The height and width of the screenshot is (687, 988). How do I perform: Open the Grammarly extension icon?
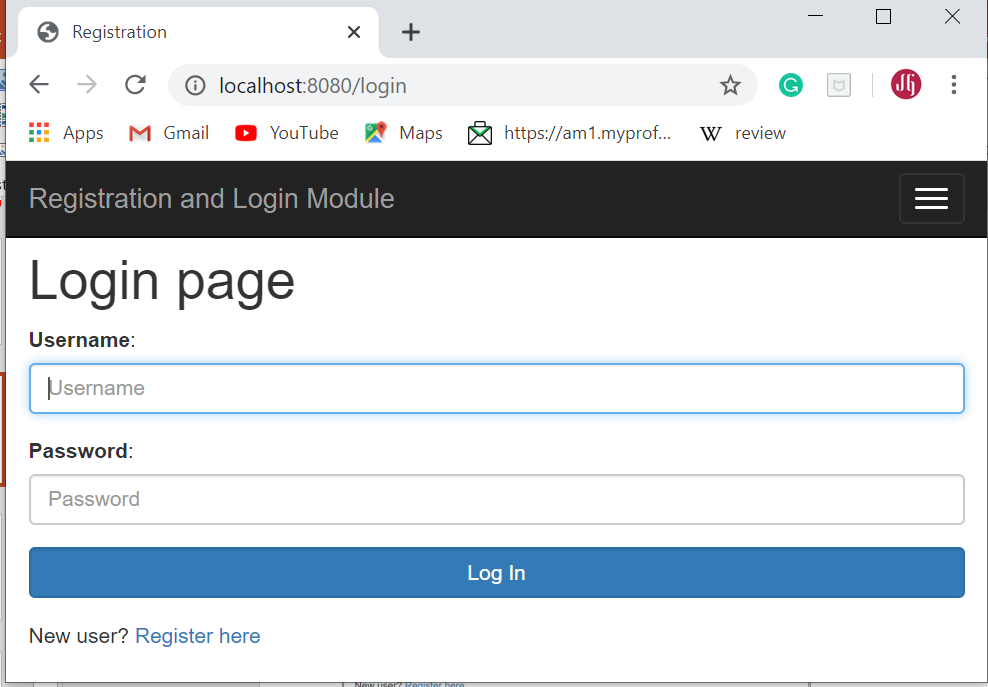(791, 85)
